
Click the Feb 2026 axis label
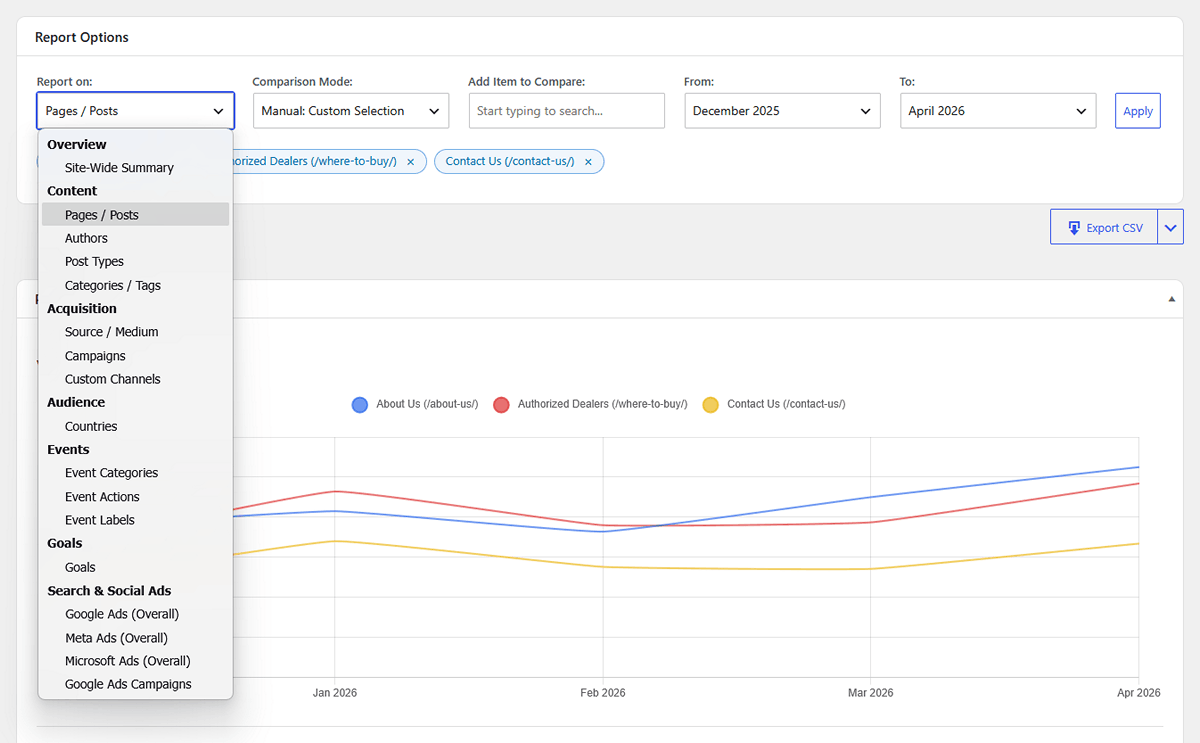pyautogui.click(x=603, y=693)
